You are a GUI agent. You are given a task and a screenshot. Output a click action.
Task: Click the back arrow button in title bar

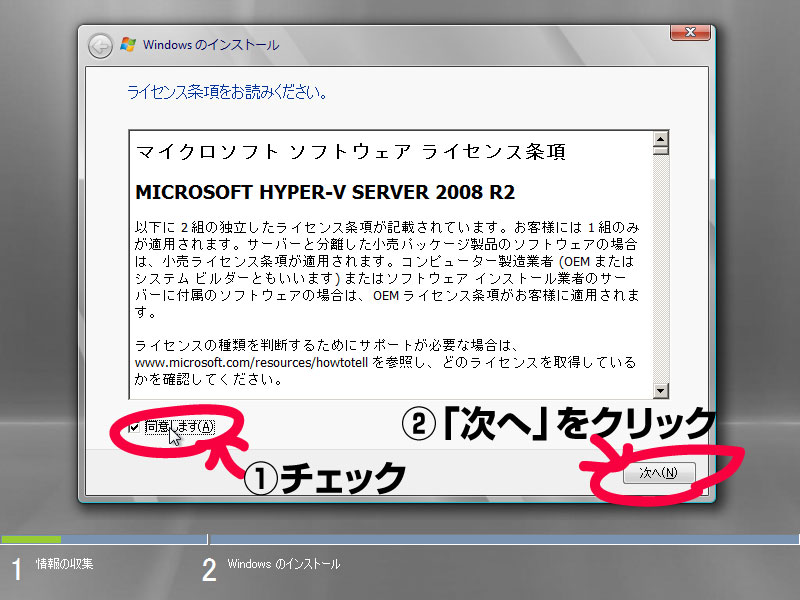(100, 46)
